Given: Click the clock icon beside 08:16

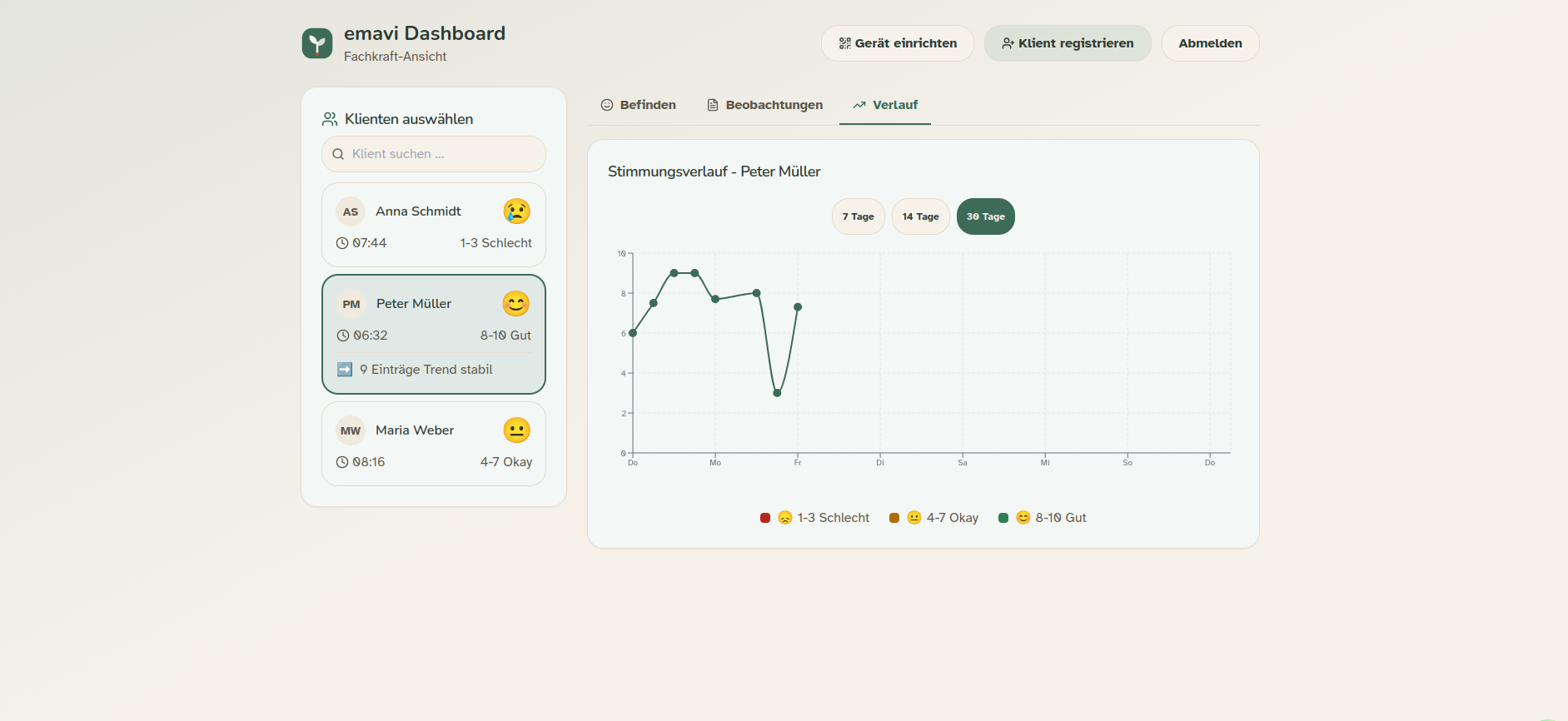Looking at the screenshot, I should tap(342, 462).
